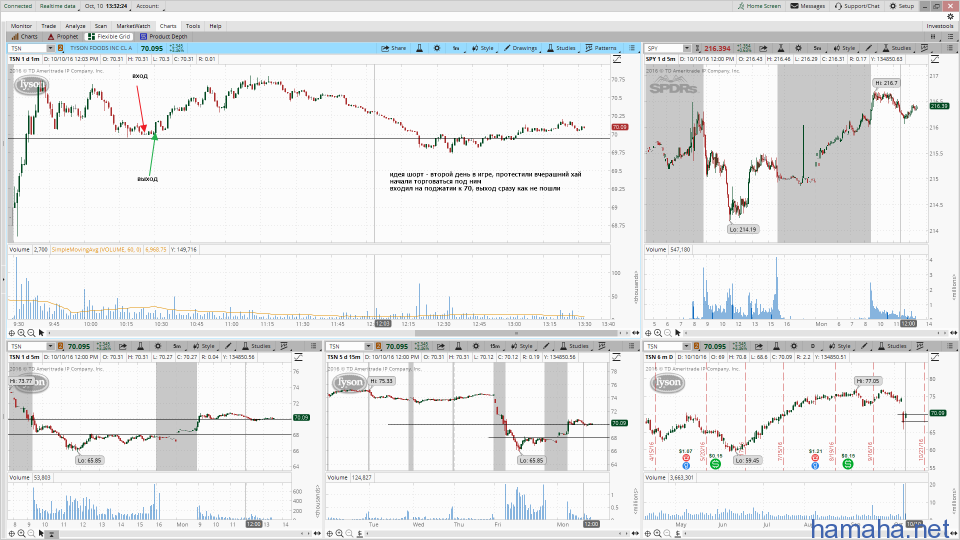Select the Product Depth sub-tab

163,36
